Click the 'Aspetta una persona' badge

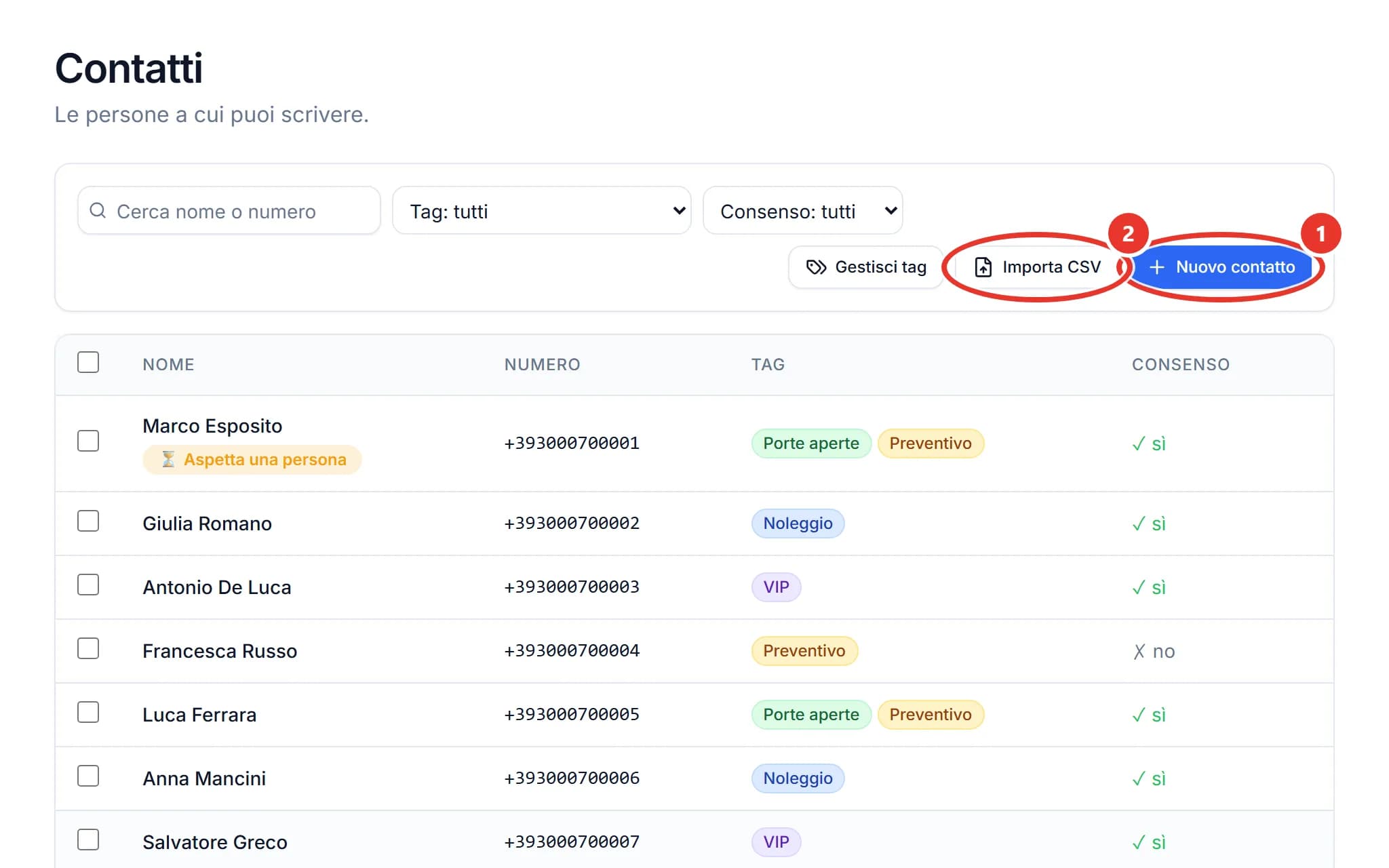pyautogui.click(x=252, y=460)
